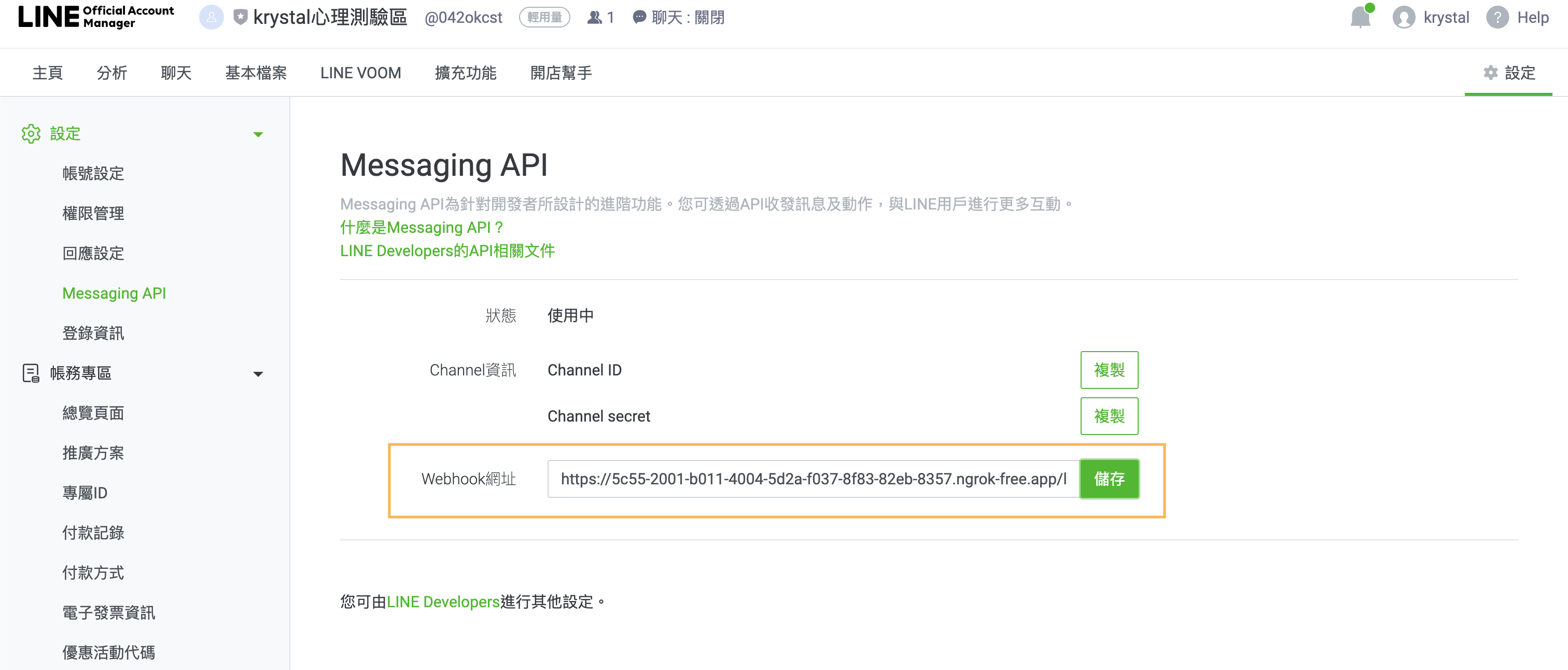Click the krystal心理測驗區 account name
Image resolution: width=1568 pixels, height=670 pixels.
pyautogui.click(x=330, y=17)
